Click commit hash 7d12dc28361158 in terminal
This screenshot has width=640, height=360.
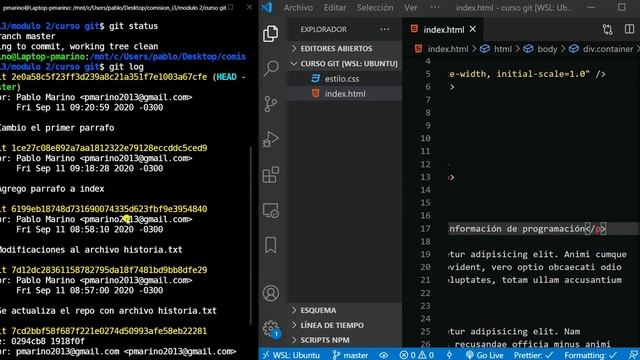click(x=109, y=270)
